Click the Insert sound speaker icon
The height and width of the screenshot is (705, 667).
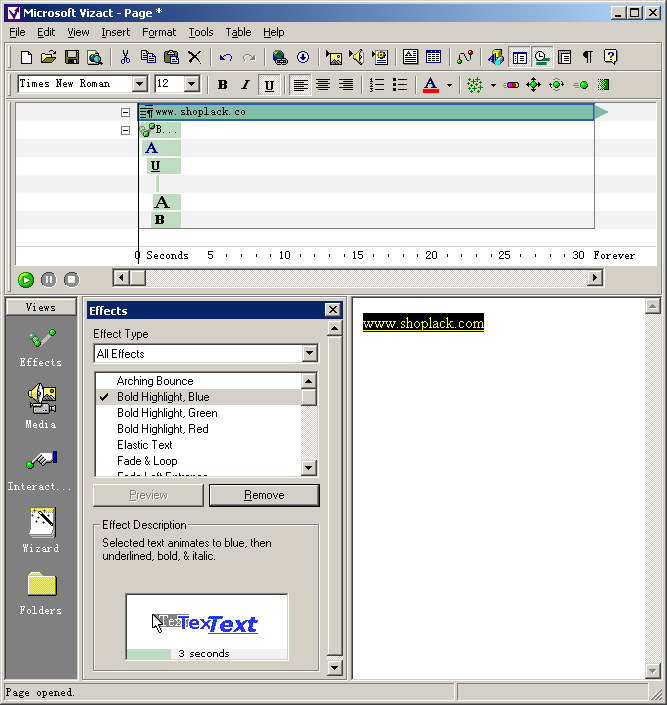pyautogui.click(x=357, y=57)
